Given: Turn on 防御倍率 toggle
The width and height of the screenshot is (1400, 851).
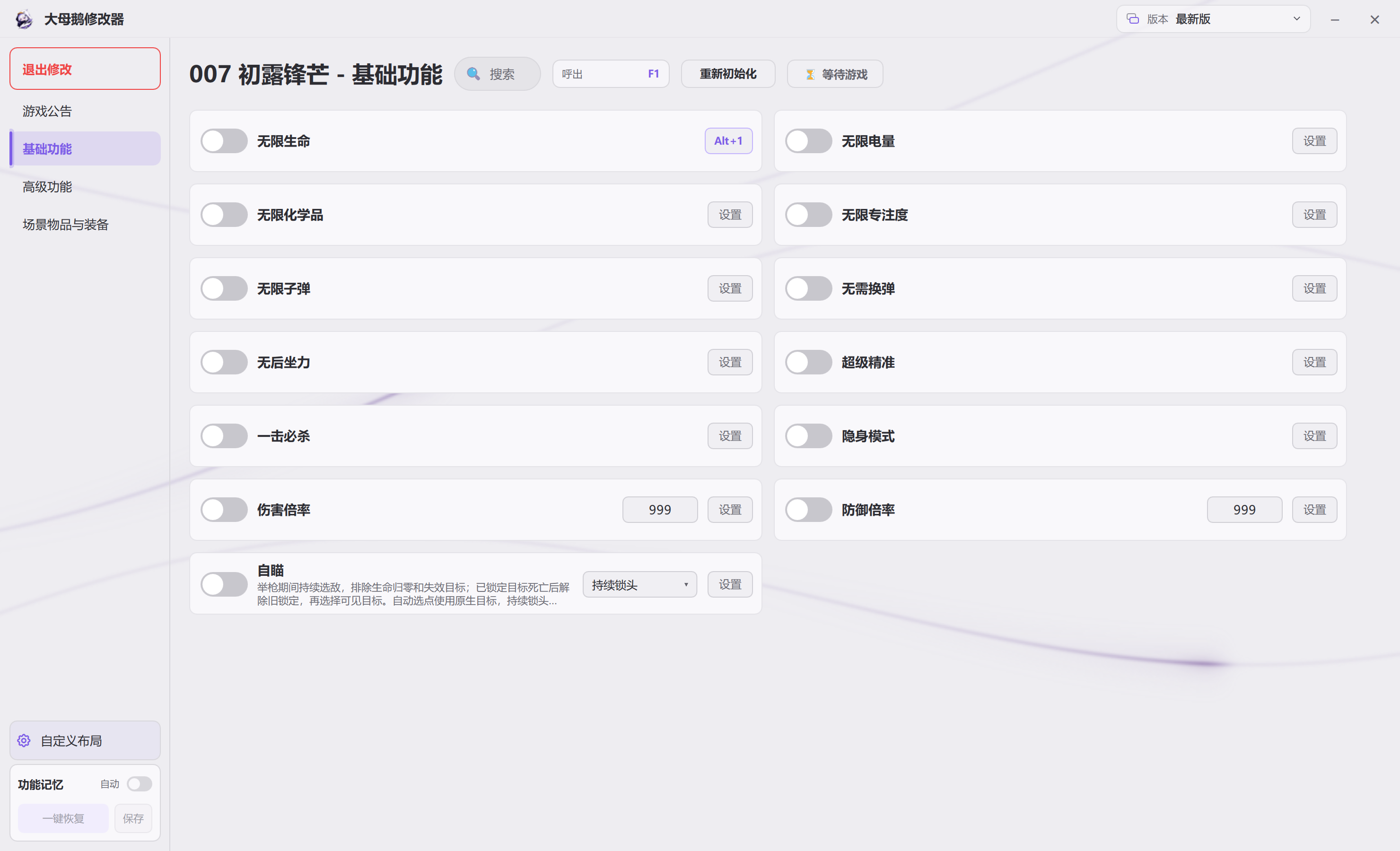Looking at the screenshot, I should click(x=808, y=510).
